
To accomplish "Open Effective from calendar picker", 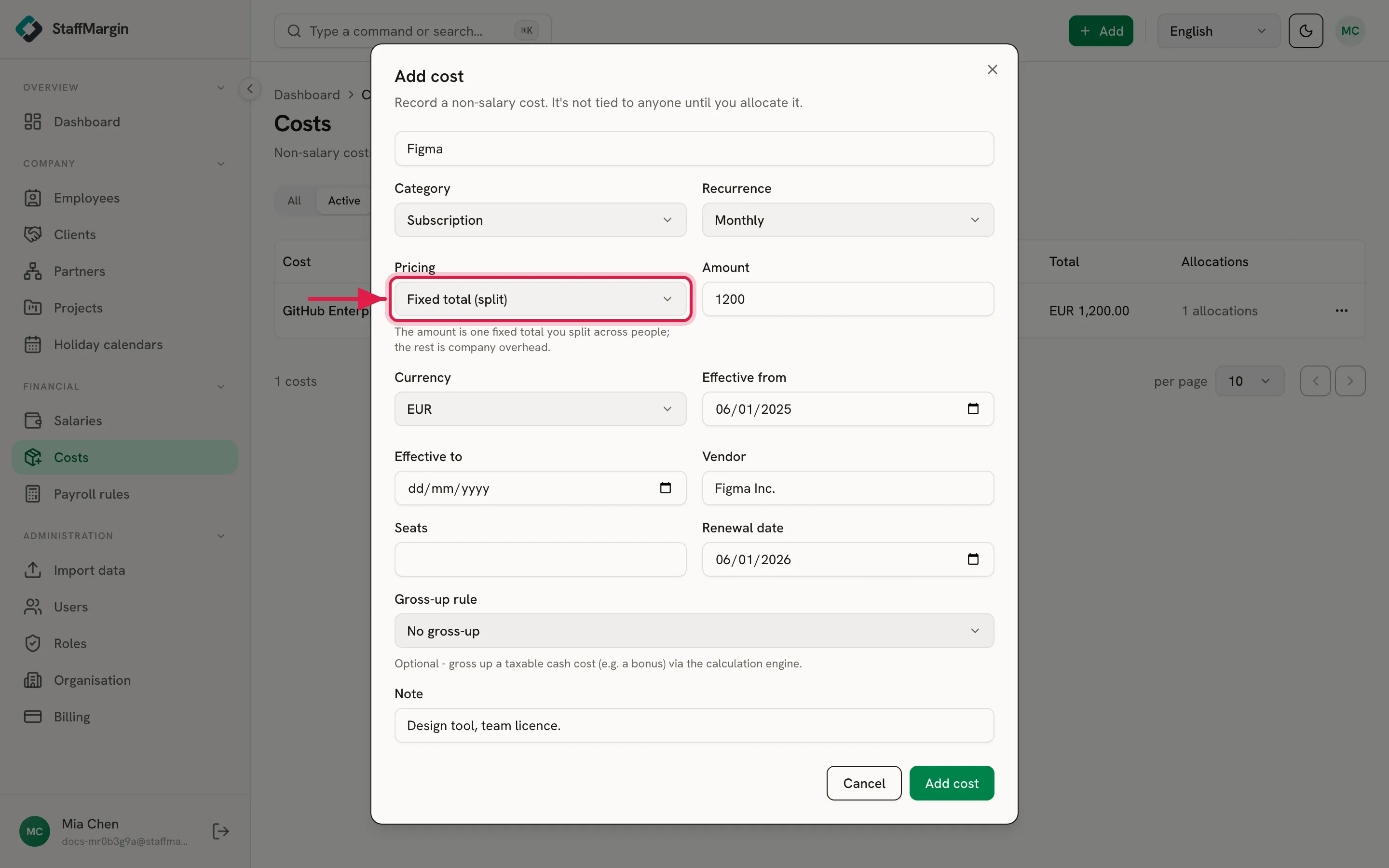I will point(973,409).
